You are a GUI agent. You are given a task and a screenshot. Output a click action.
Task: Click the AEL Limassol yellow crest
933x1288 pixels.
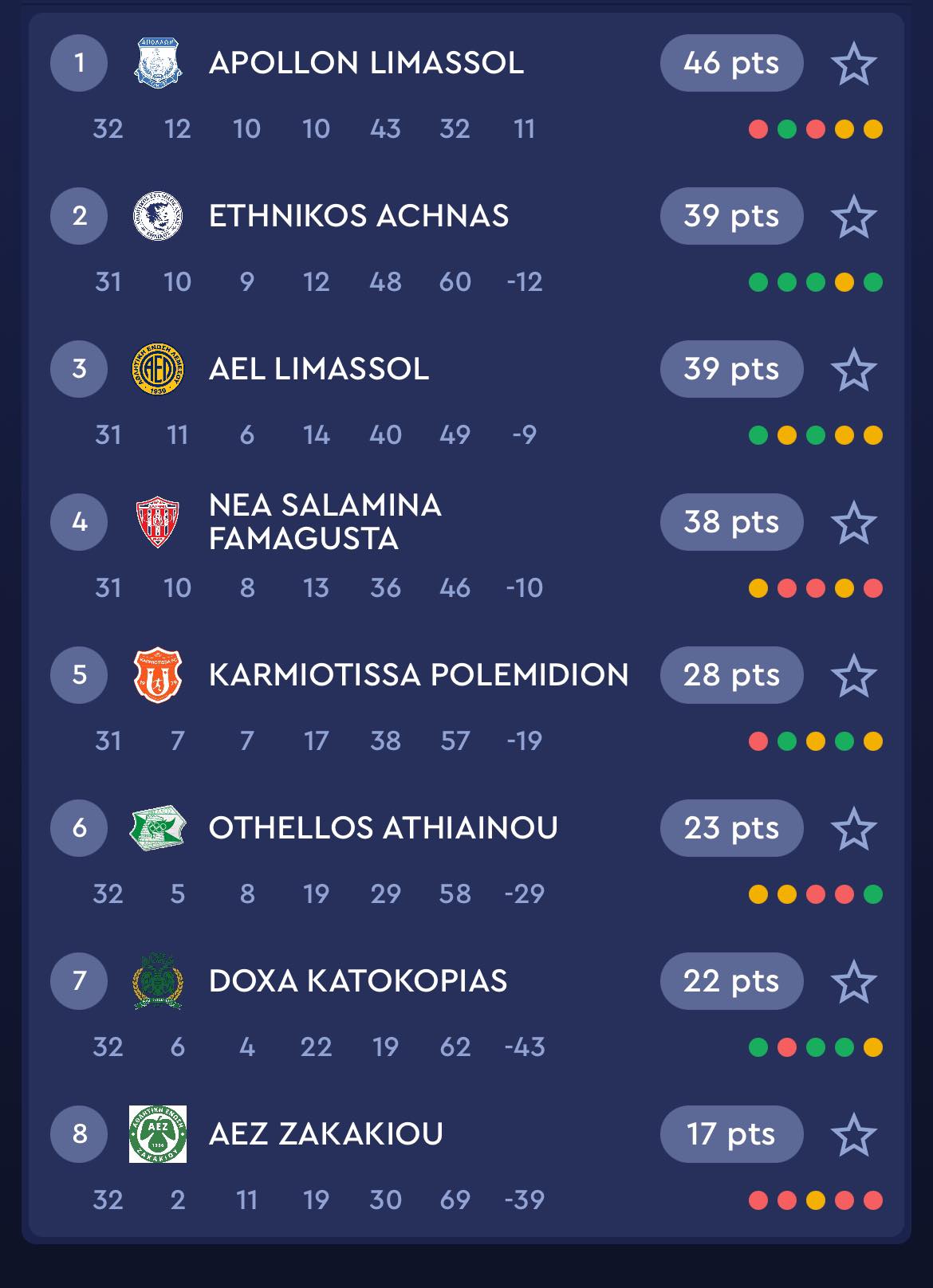[x=158, y=368]
